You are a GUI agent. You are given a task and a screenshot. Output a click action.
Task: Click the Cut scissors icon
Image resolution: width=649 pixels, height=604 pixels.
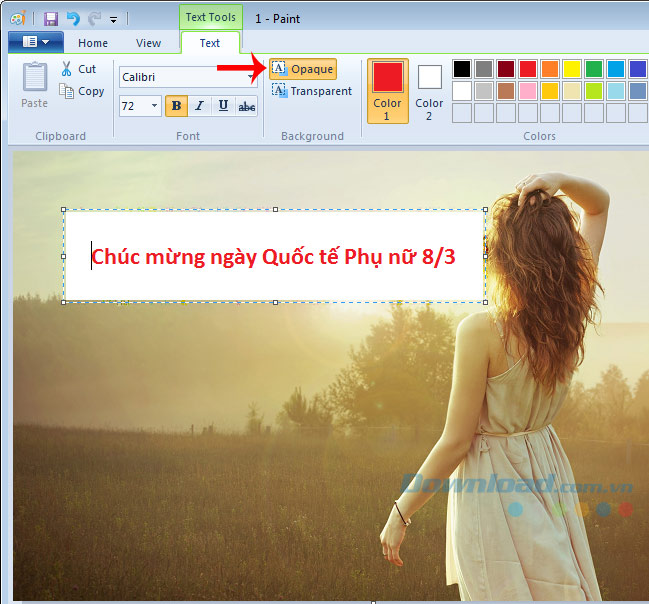click(x=66, y=69)
